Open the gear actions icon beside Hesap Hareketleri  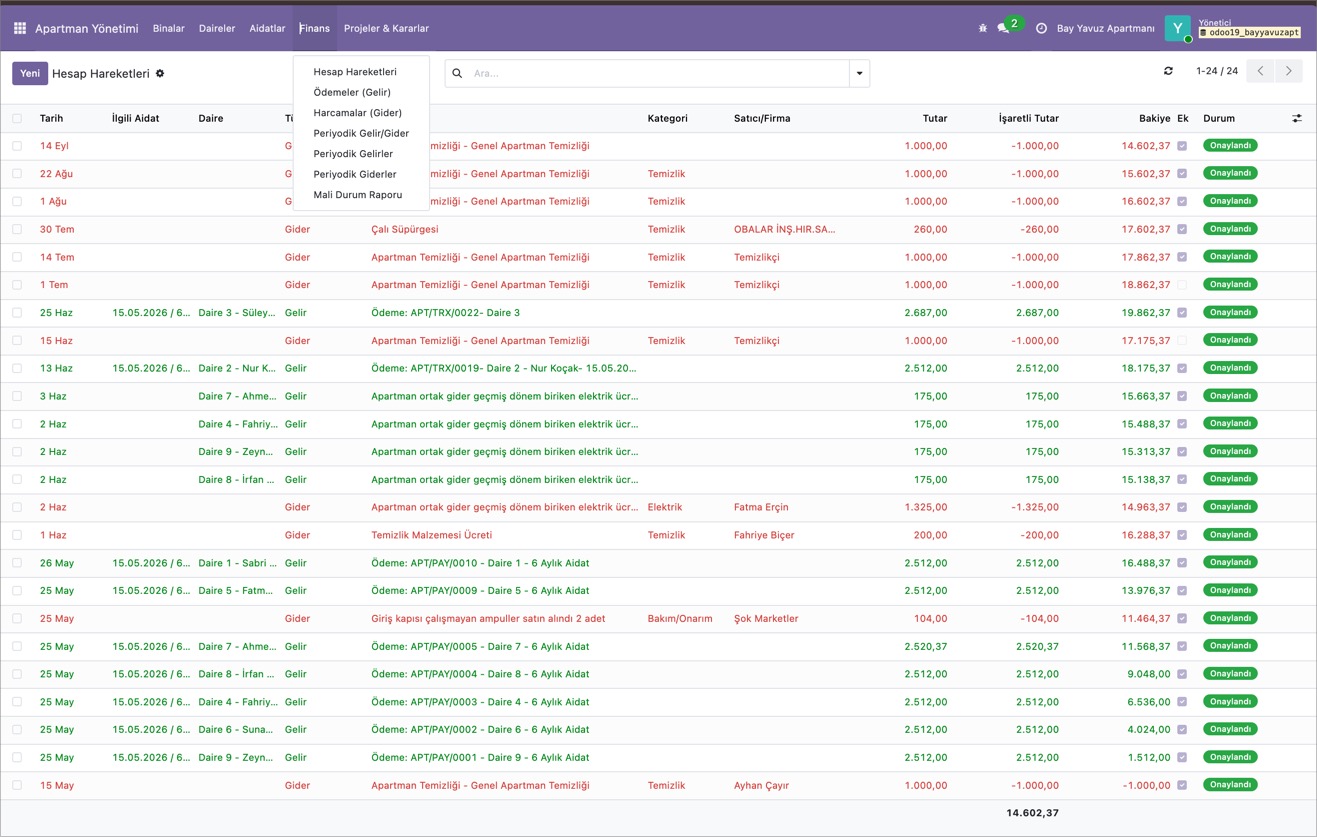coord(160,73)
